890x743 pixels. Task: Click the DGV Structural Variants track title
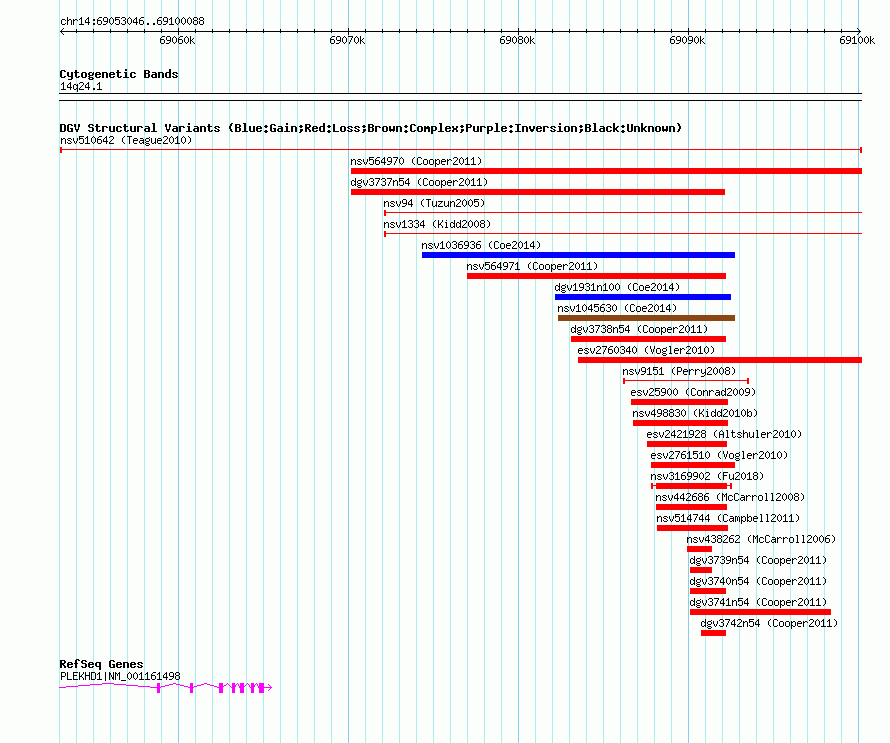click(371, 128)
